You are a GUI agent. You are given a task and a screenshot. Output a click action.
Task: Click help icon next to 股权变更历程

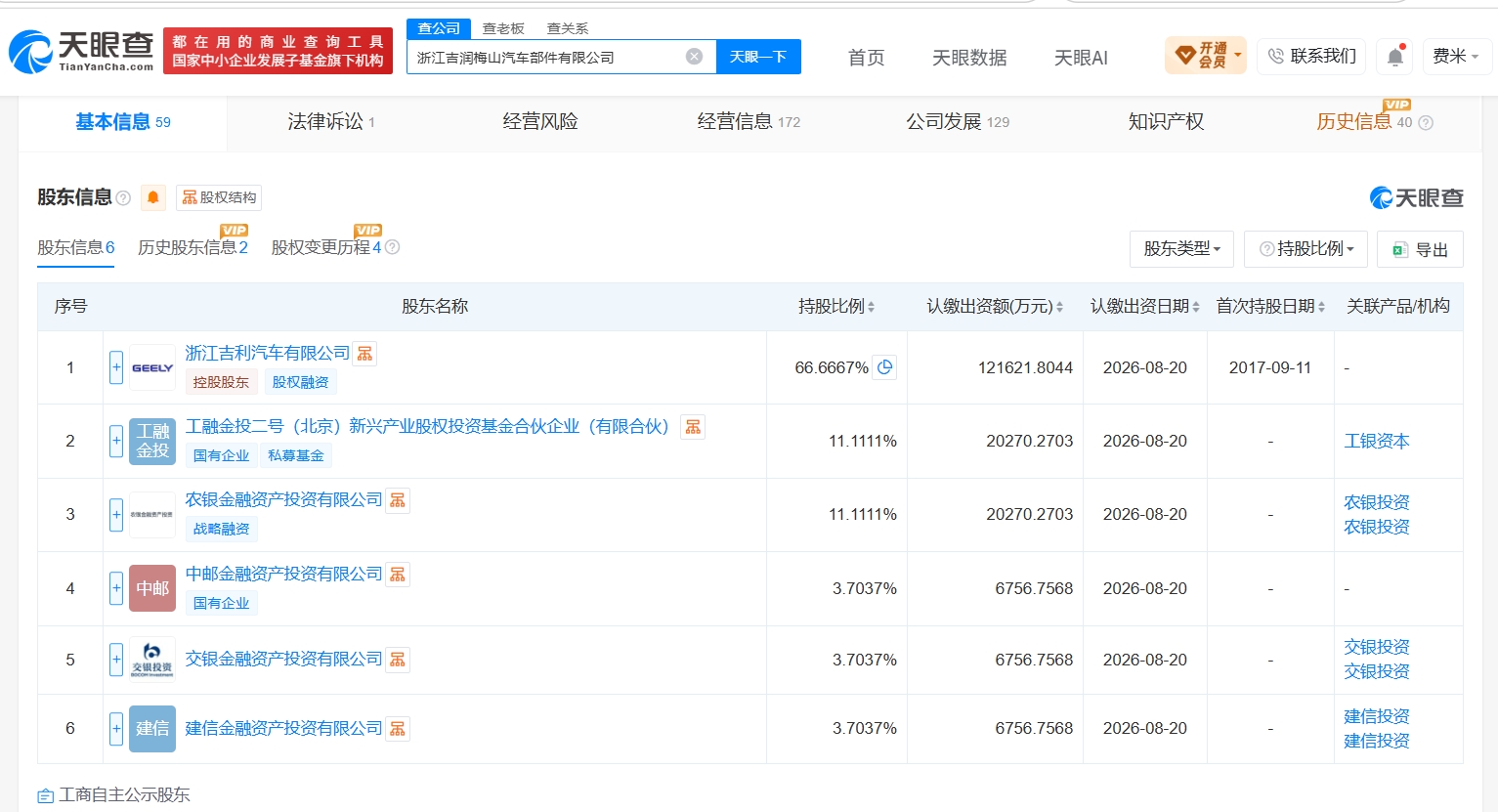pyautogui.click(x=392, y=247)
